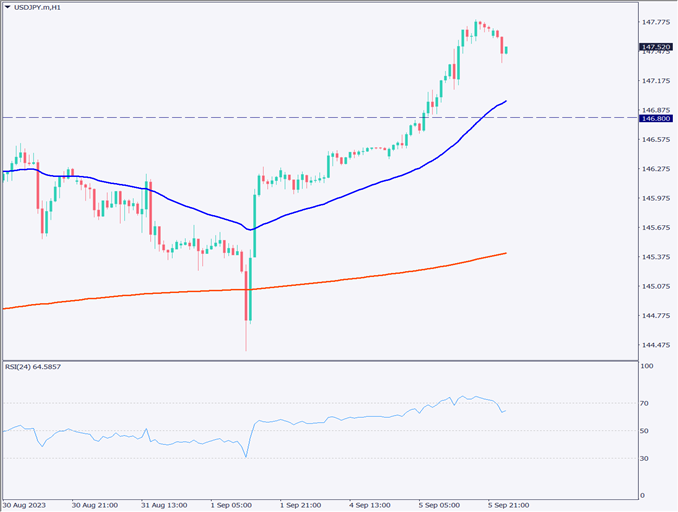Select the horizontal line label 146.800

click(656, 118)
